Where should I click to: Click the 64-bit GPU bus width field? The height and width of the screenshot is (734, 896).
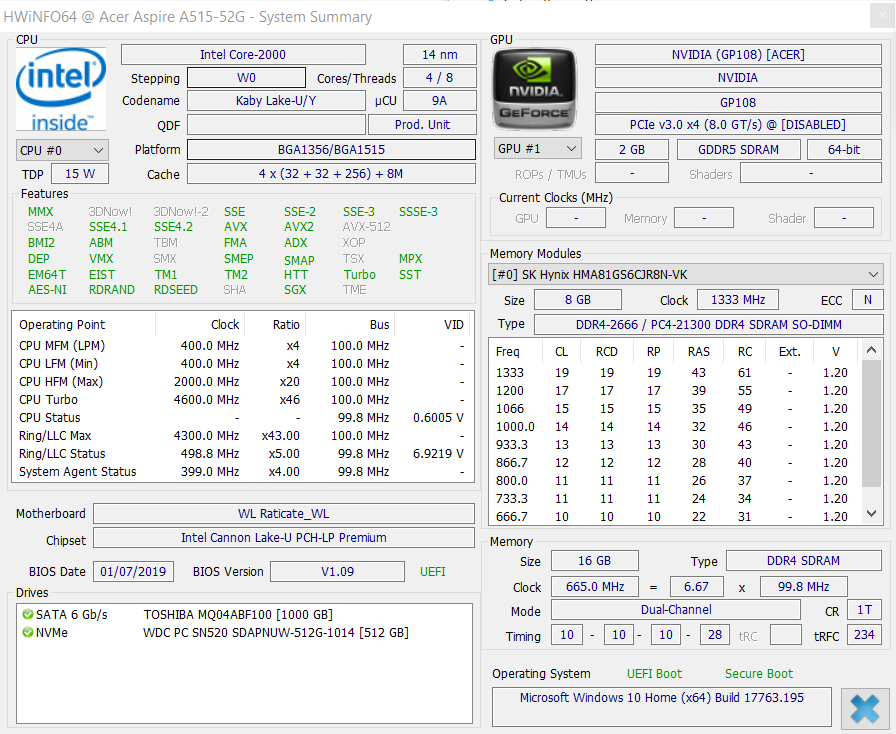[x=844, y=150]
